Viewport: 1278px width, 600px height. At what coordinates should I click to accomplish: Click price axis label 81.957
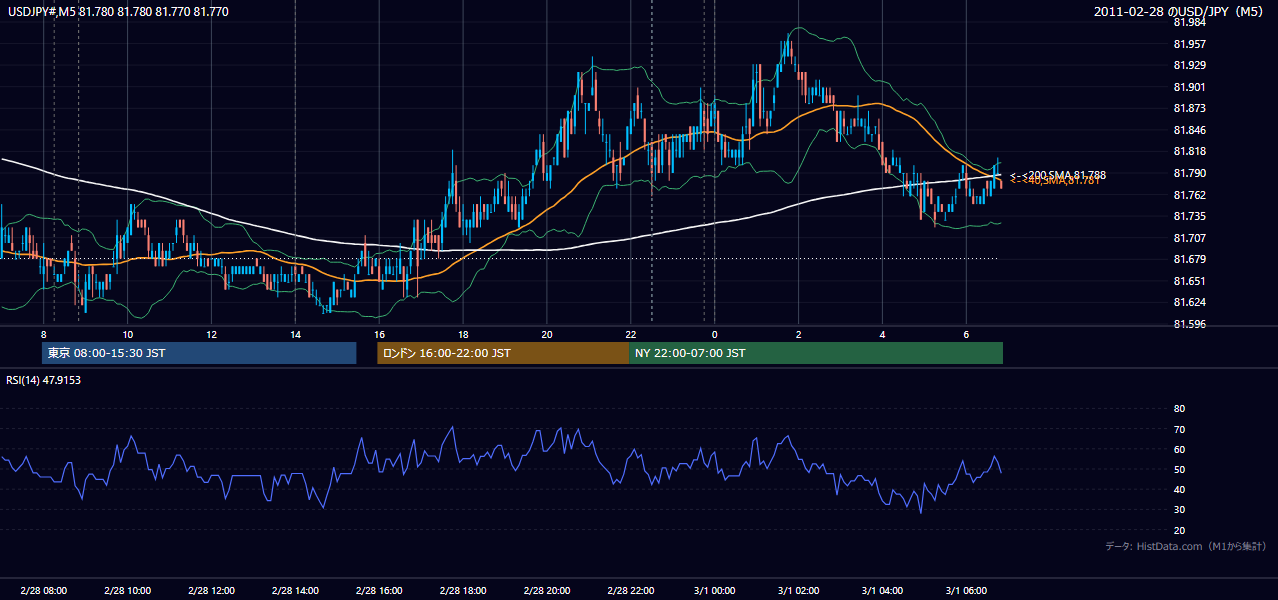(x=1189, y=44)
